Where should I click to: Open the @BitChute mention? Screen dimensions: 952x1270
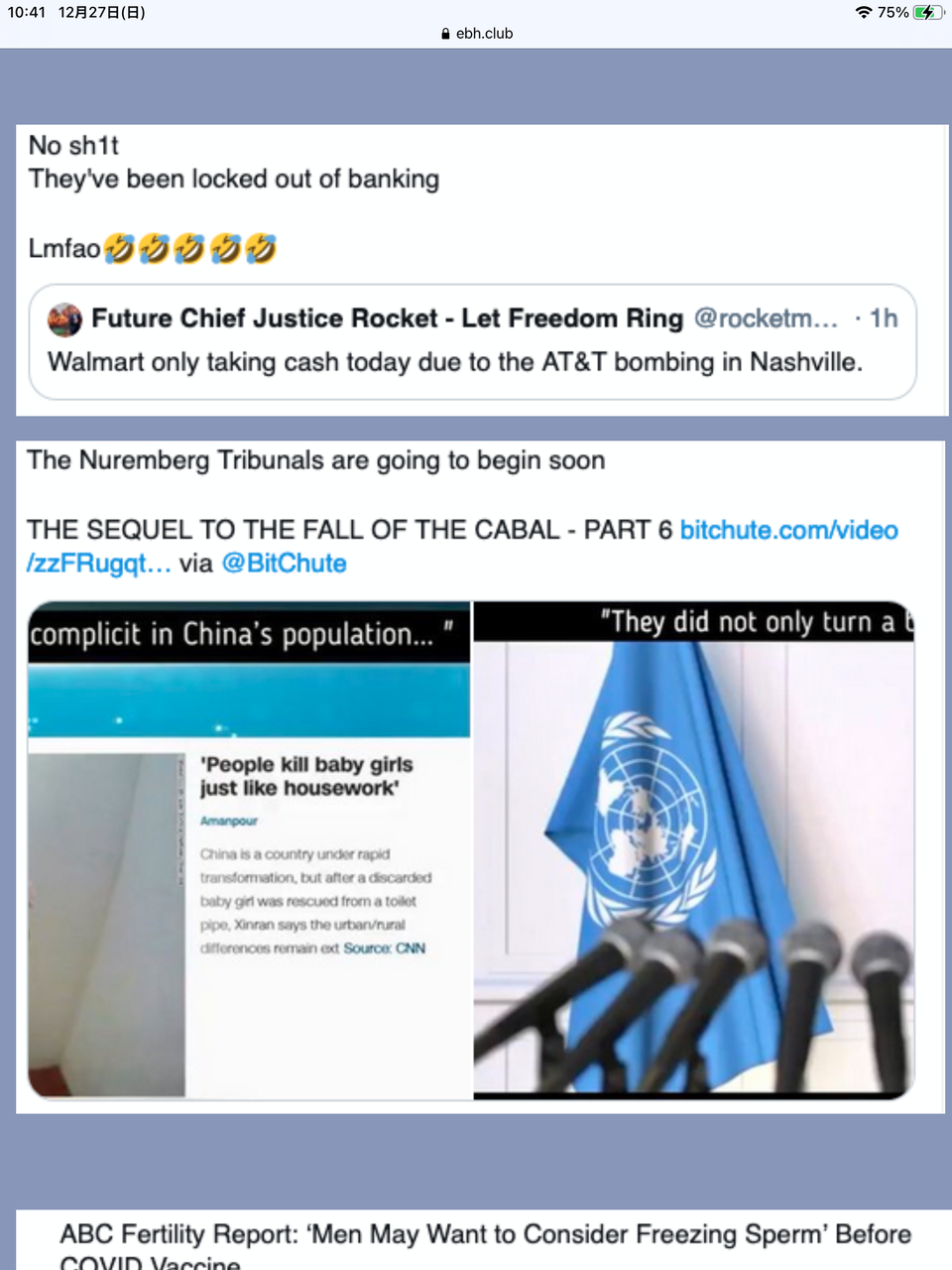[x=284, y=564]
